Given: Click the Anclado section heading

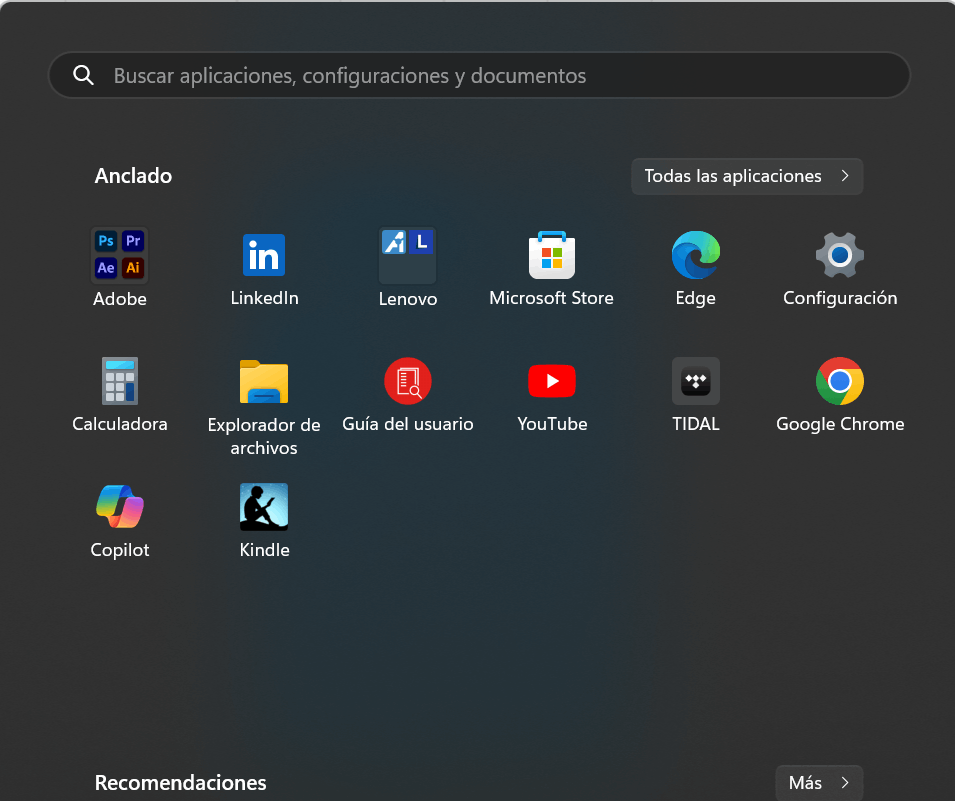Looking at the screenshot, I should point(133,175).
